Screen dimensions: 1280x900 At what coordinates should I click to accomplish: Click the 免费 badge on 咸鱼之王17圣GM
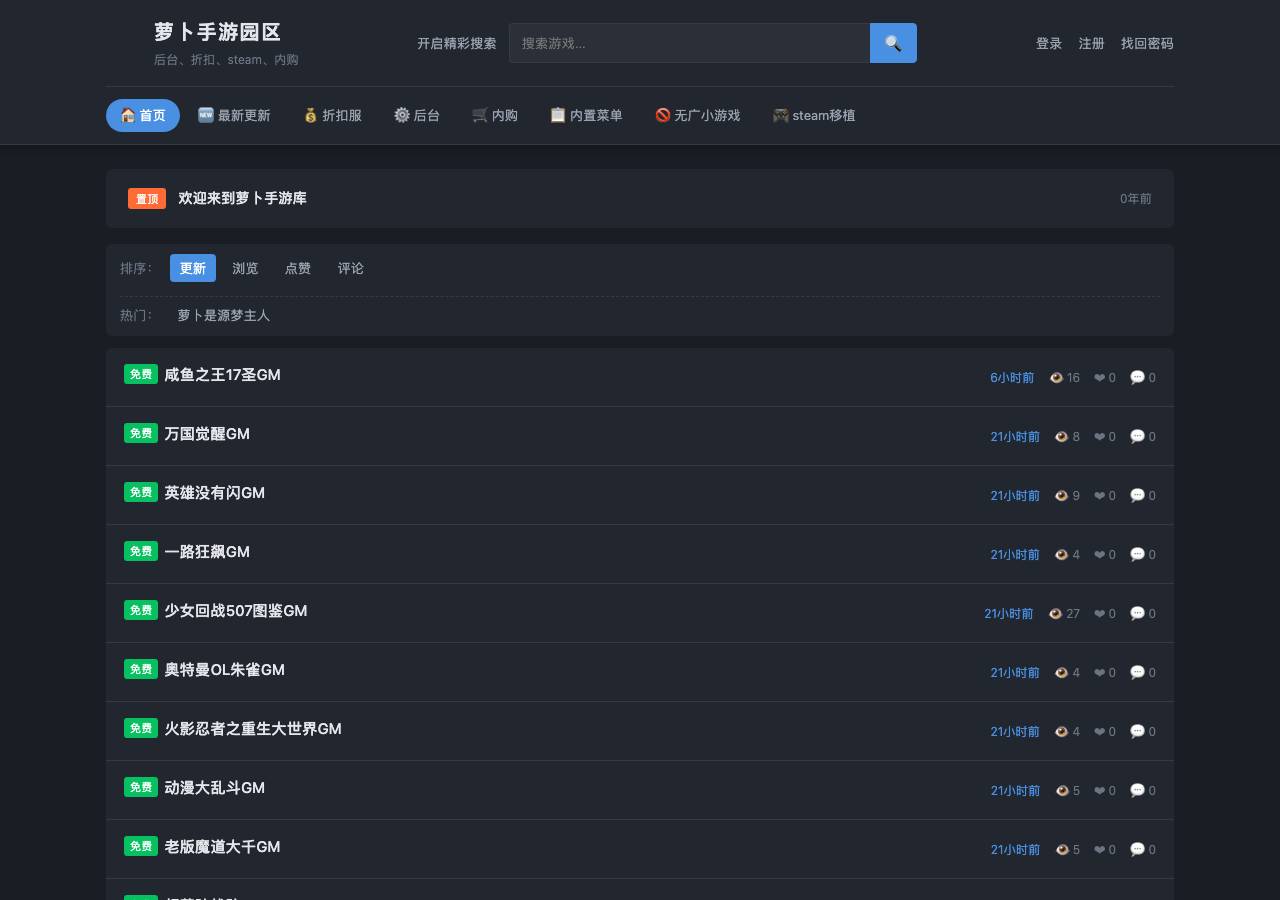[x=141, y=374]
